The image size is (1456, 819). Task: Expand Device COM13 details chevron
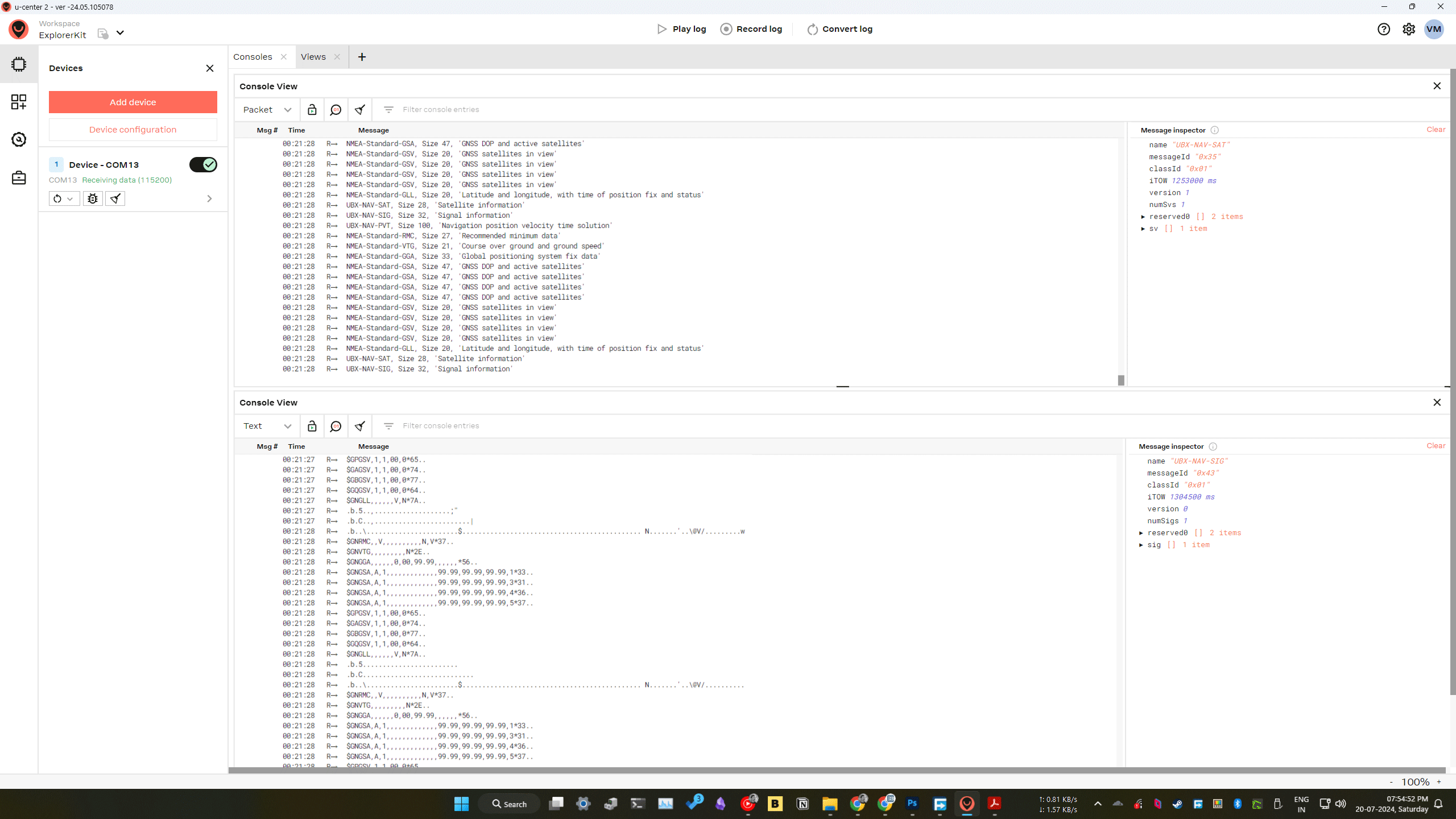click(209, 198)
